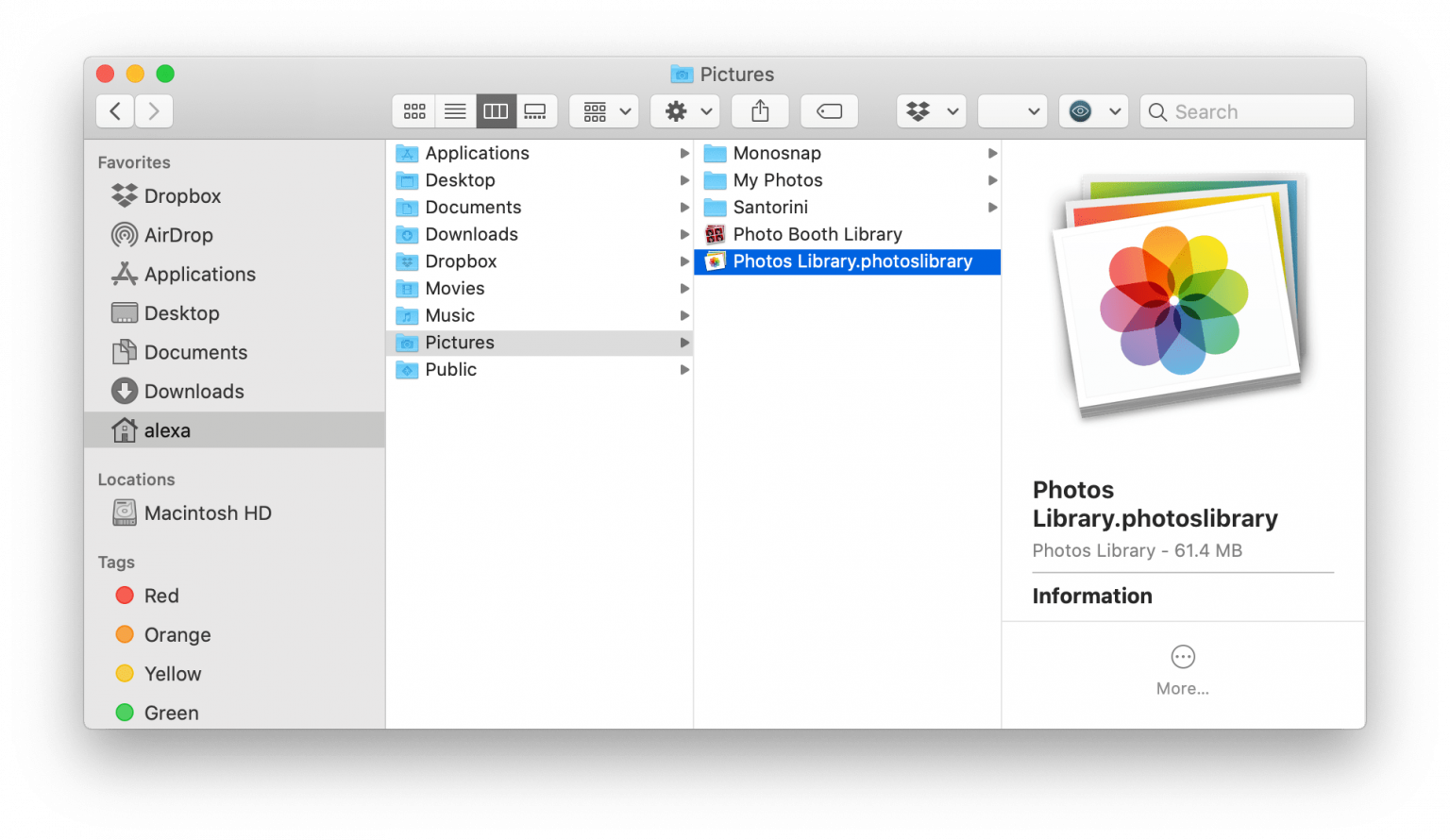Select the Photo Booth Library item
1450x840 pixels.
(816, 234)
